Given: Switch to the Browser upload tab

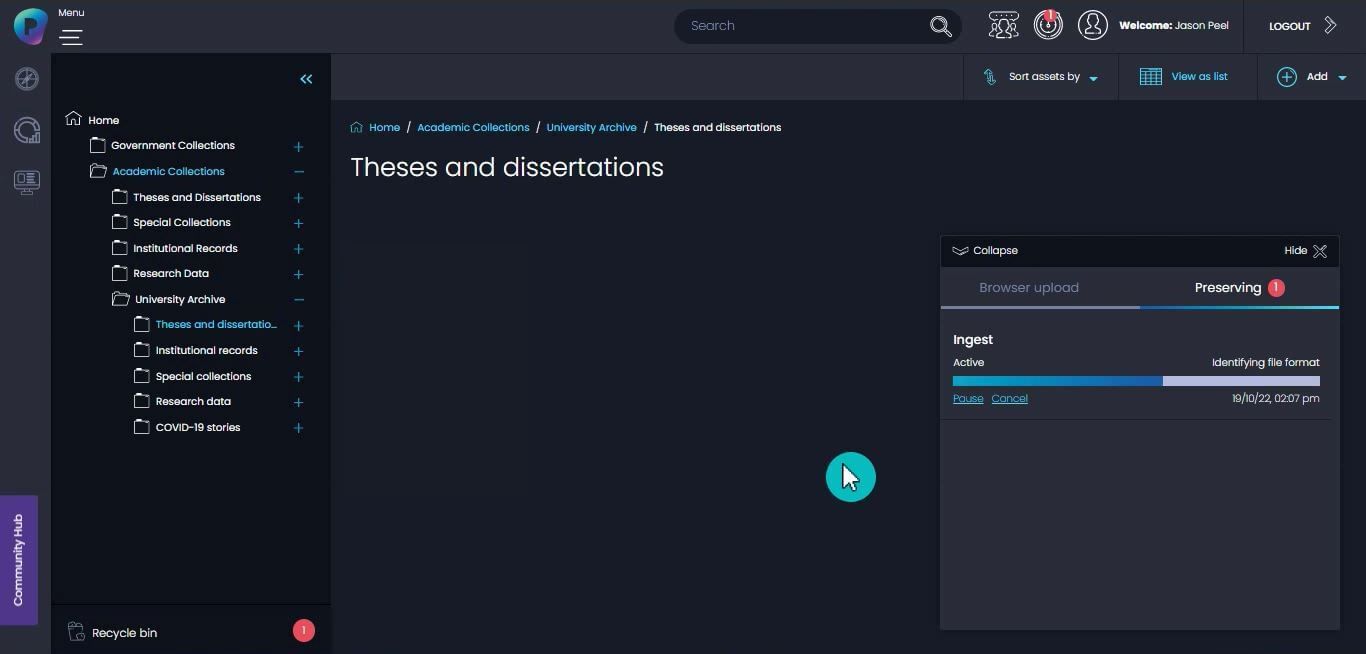Looking at the screenshot, I should (x=1028, y=288).
